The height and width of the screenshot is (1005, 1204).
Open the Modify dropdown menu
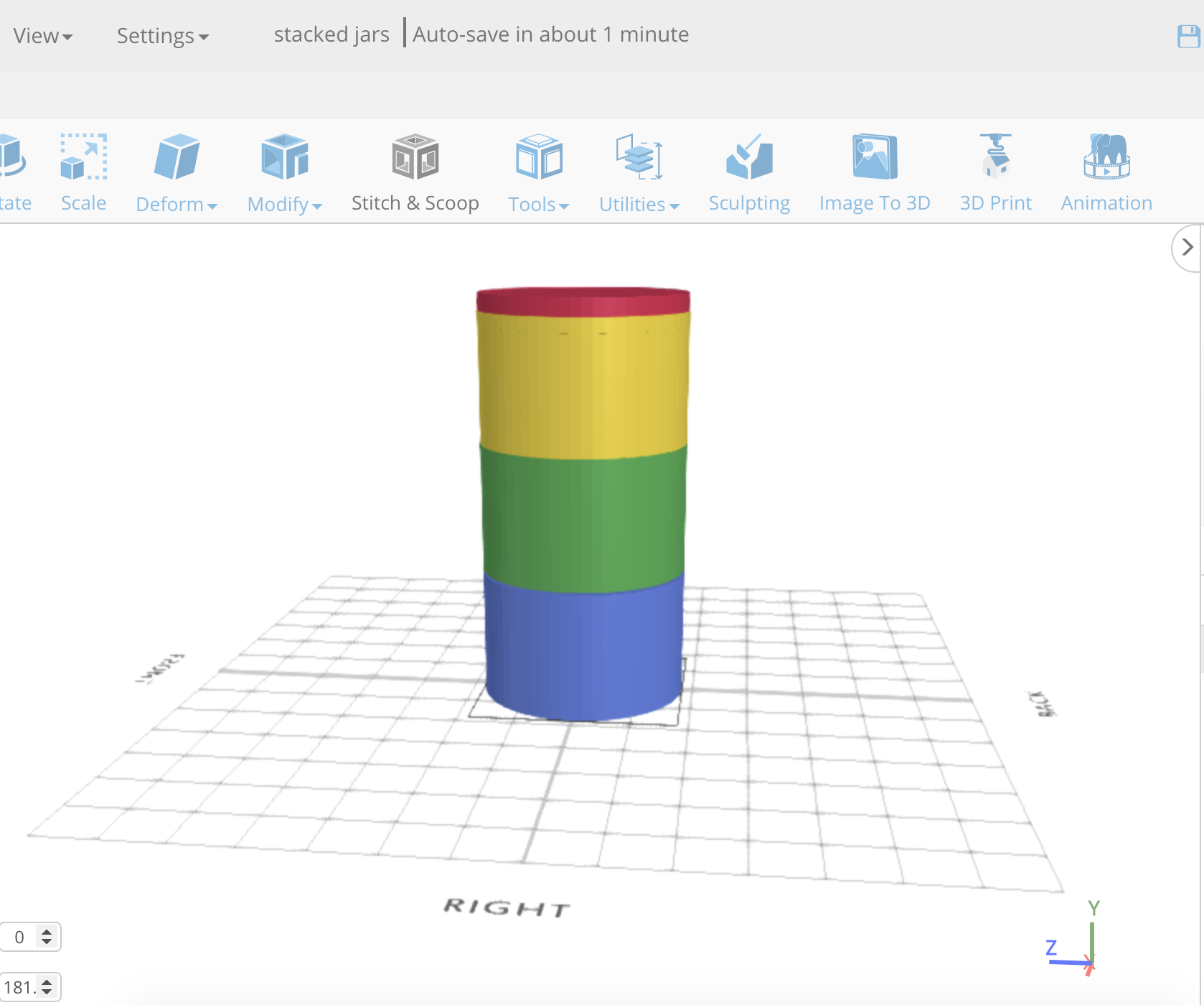[x=284, y=204]
